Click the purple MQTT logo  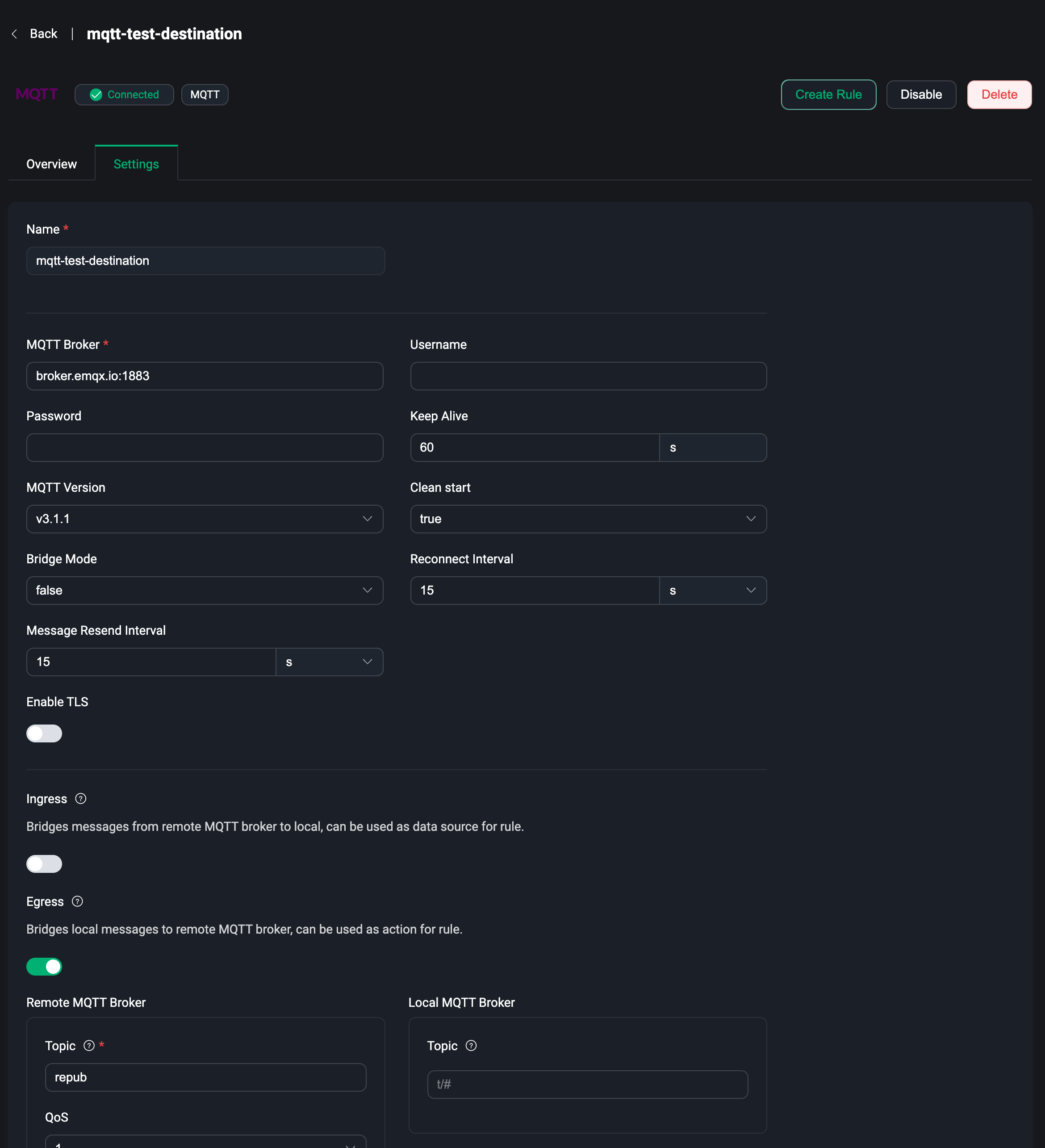tap(37, 94)
